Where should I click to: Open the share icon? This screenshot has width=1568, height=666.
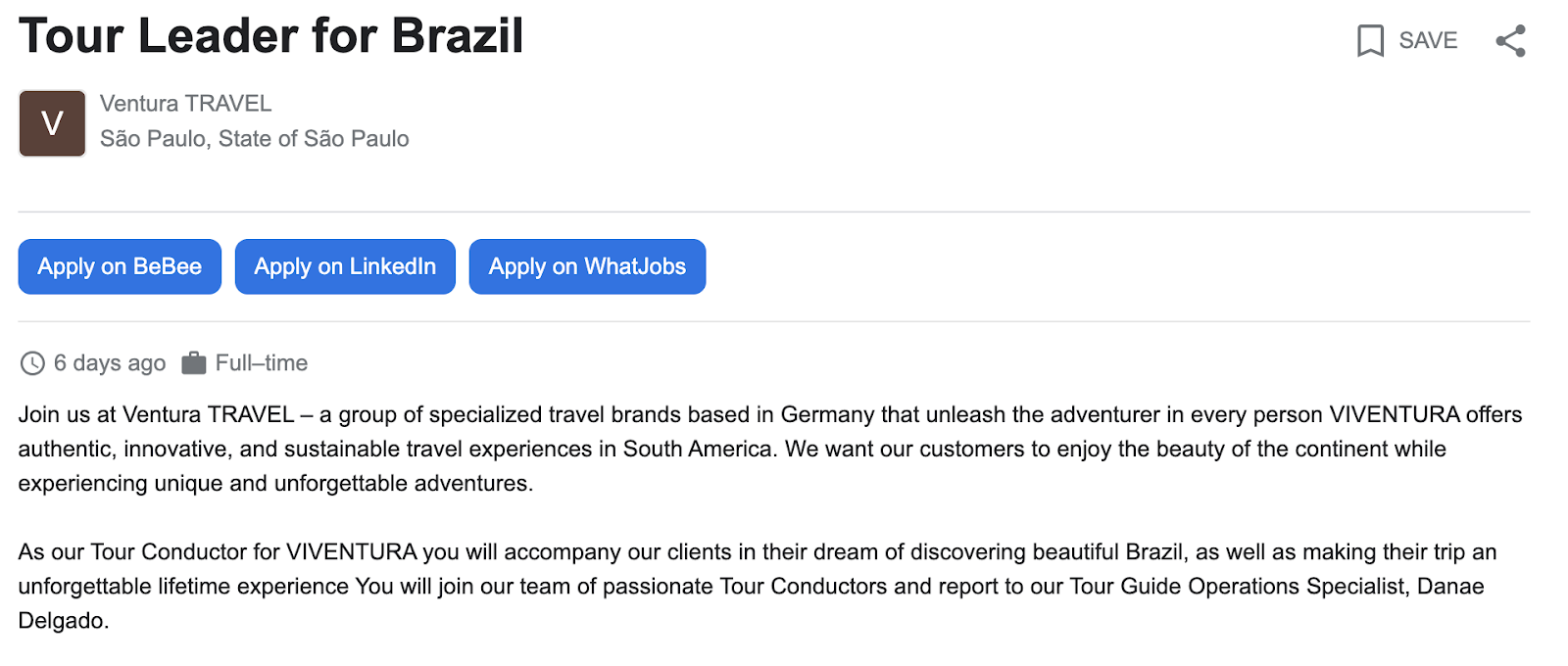pyautogui.click(x=1510, y=41)
